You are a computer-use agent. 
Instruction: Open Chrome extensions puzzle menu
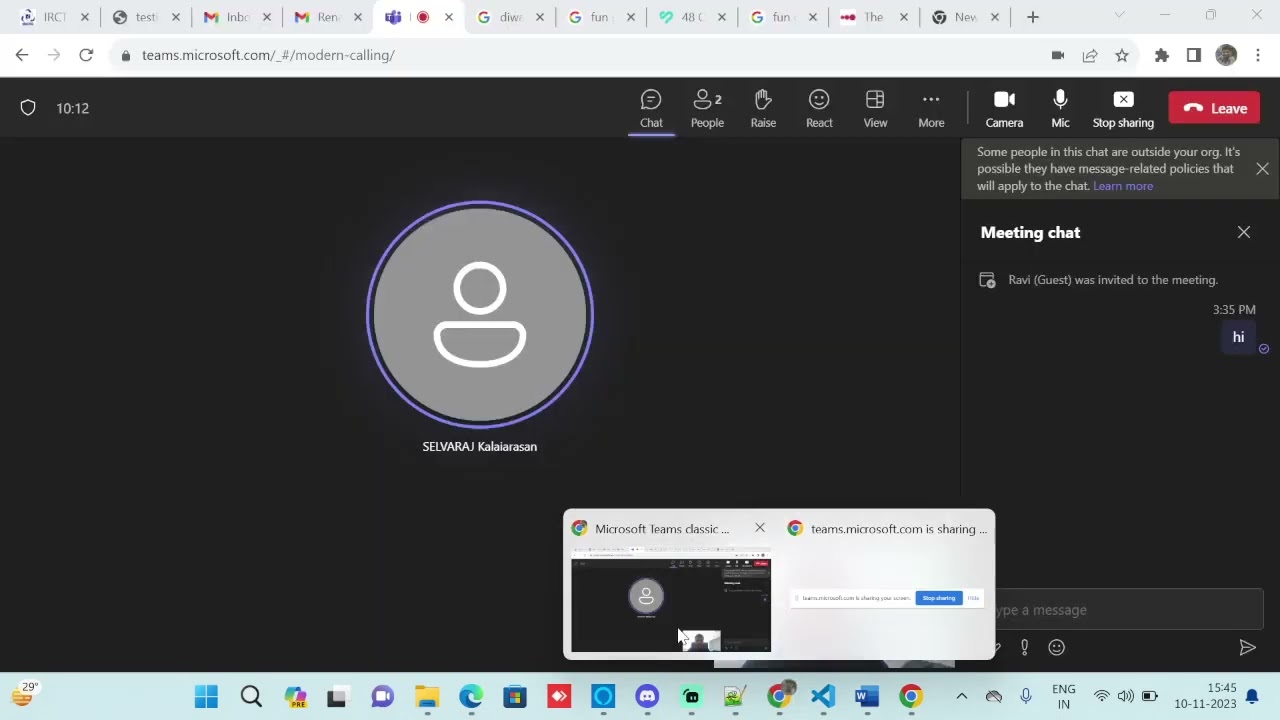pos(1162,55)
